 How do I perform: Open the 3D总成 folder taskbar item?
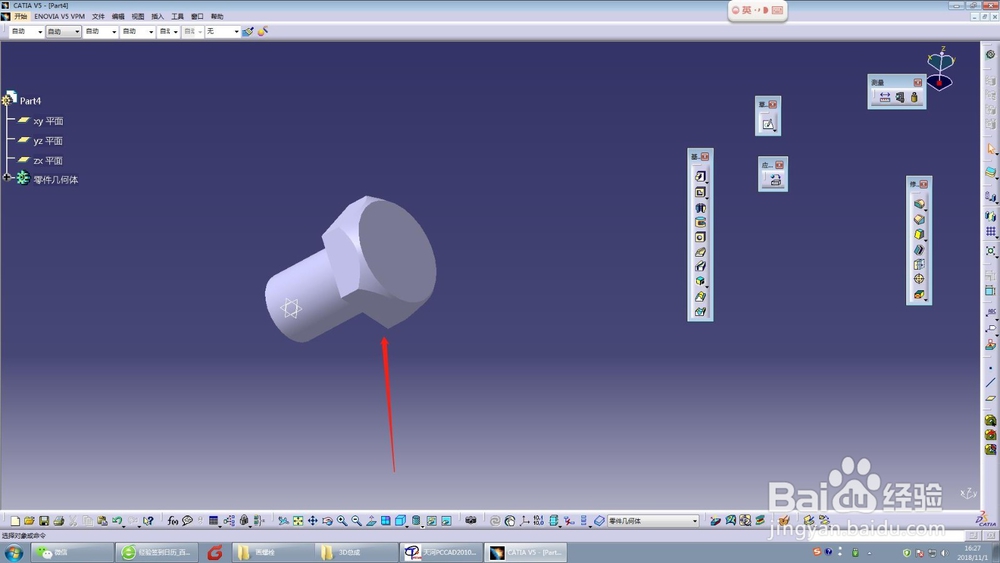tap(355, 552)
